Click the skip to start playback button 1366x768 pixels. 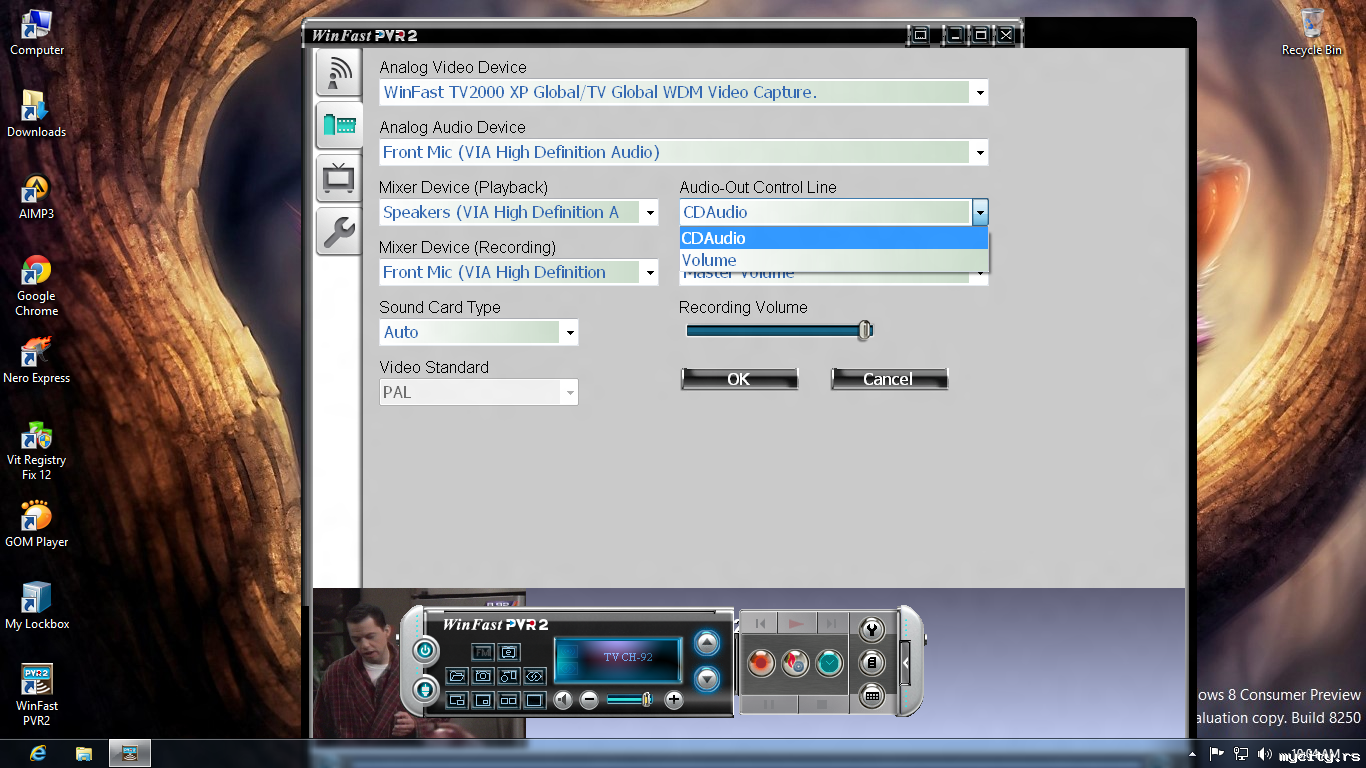point(760,624)
